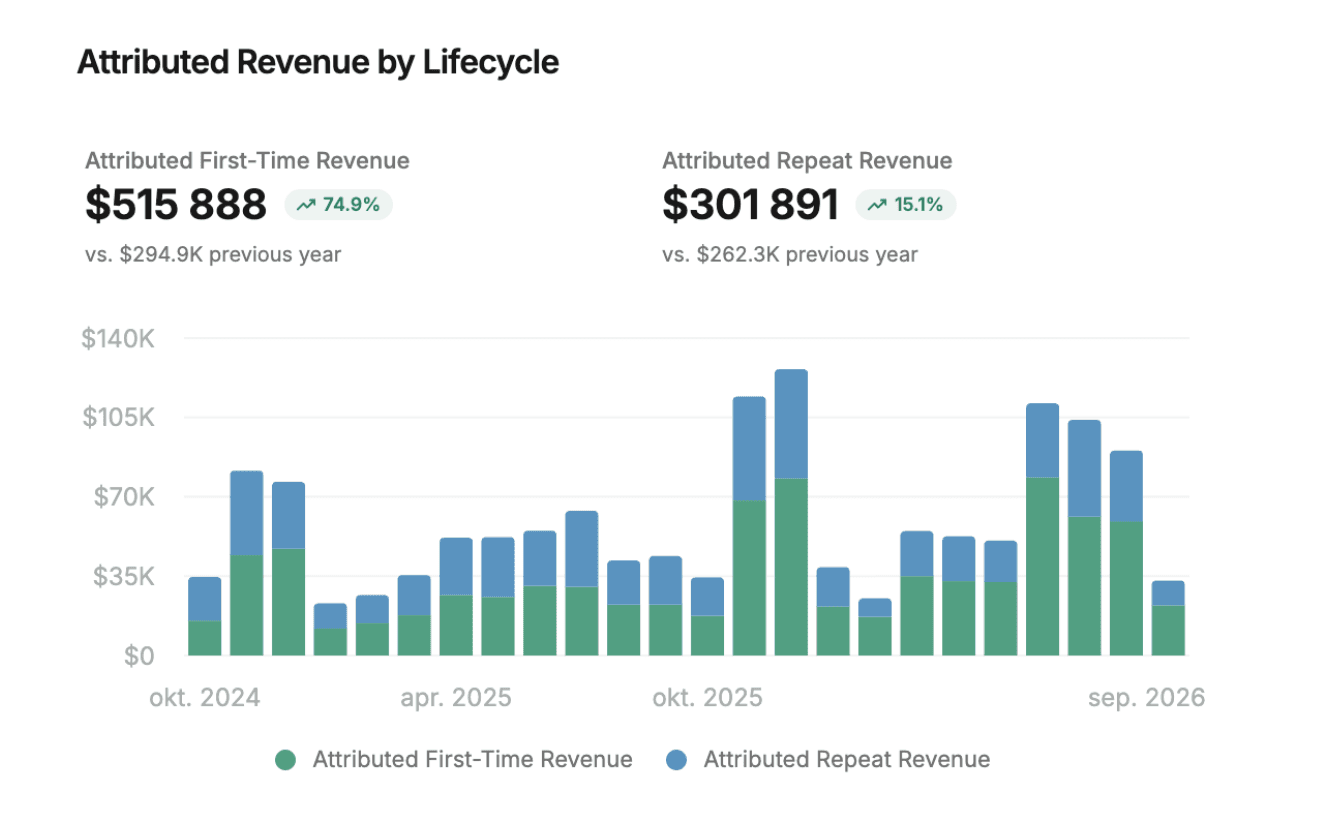Screen dimensions: 1334x816
Task: Click the green First-Time Revenue legend dot
Action: 286,760
